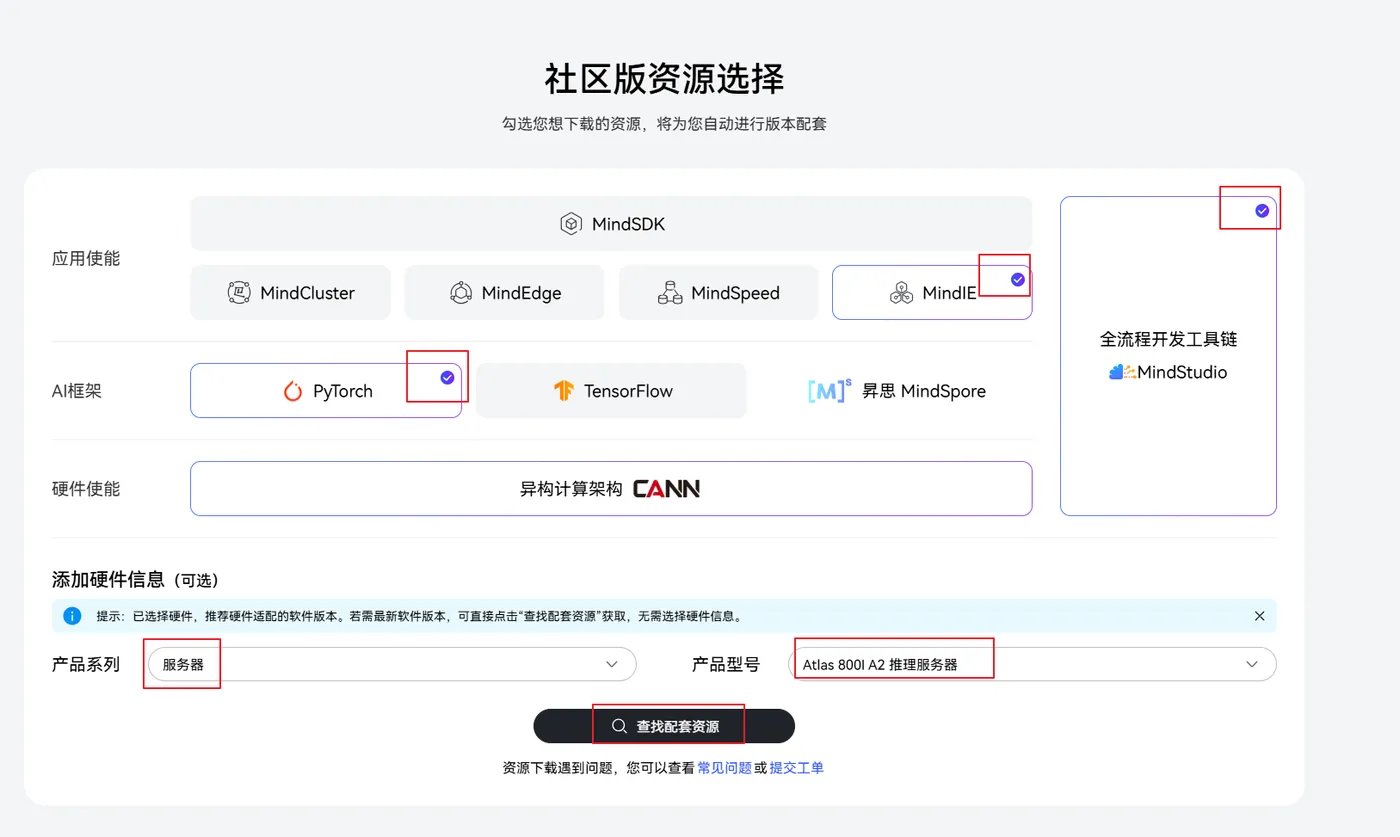Viewport: 1400px width, 837px height.
Task: Uncheck the MindIE checkmark
Action: point(1018,280)
